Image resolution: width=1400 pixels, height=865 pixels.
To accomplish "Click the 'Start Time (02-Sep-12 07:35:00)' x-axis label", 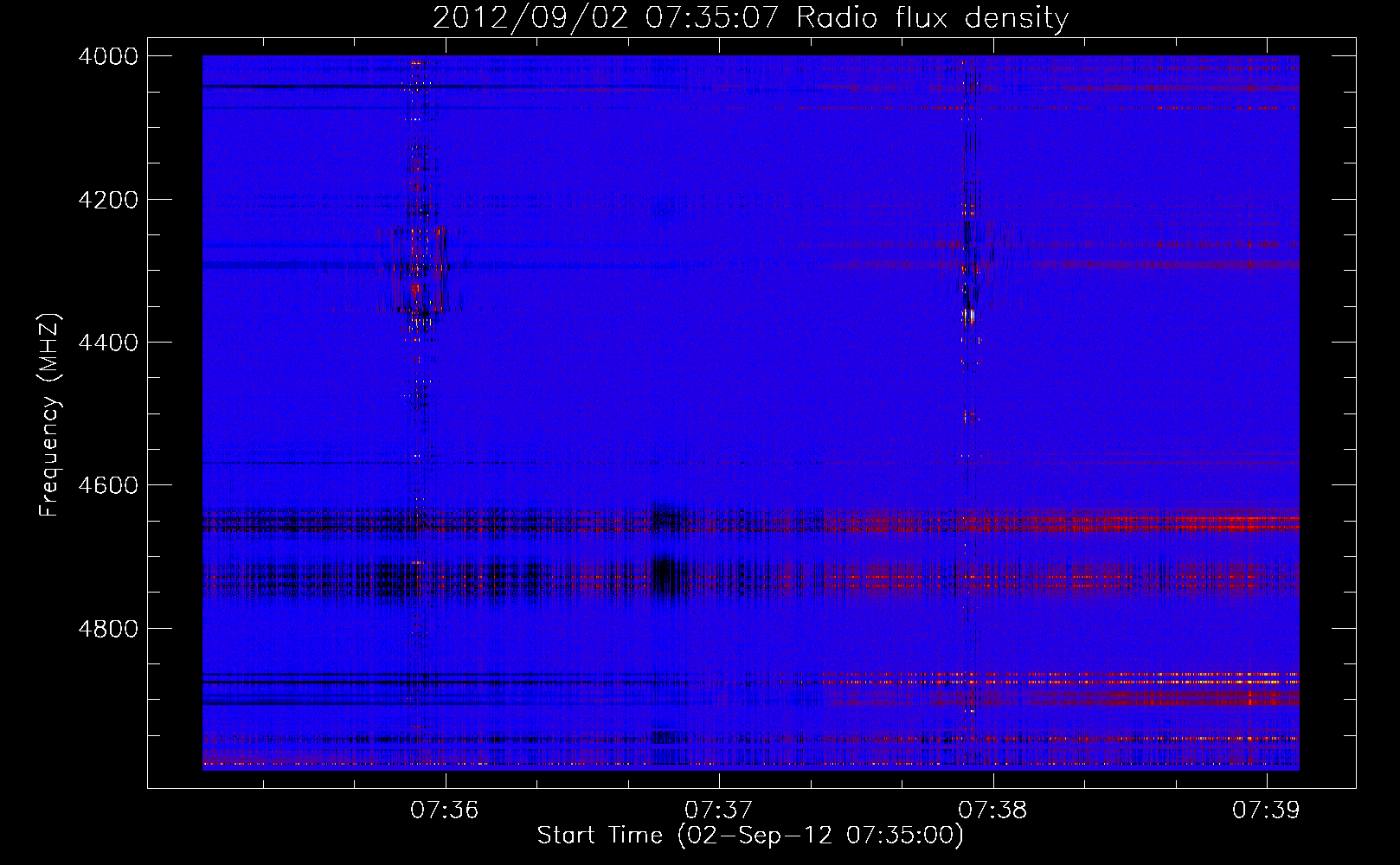I will 750,836.
